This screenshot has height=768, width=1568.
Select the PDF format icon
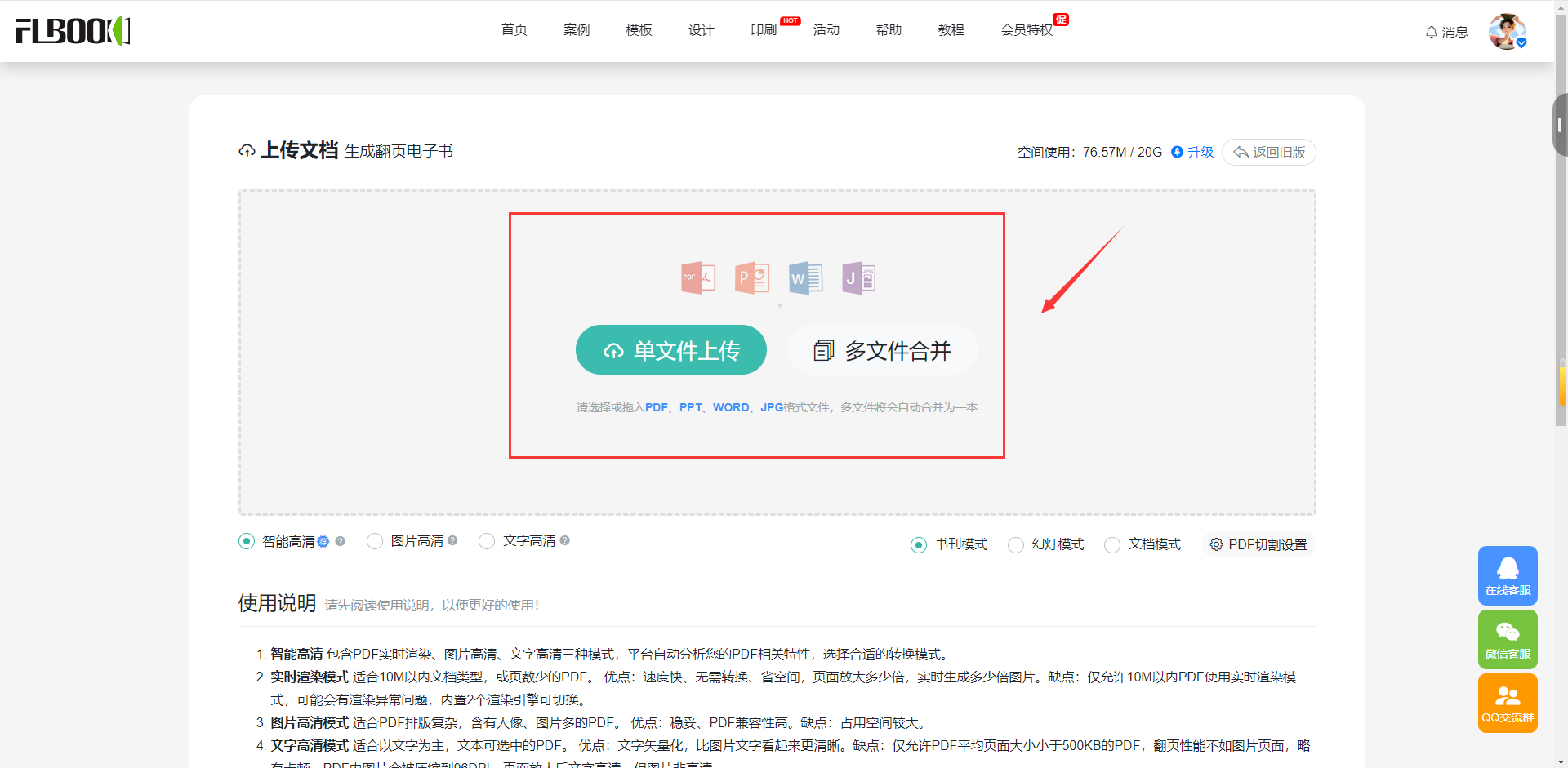(697, 277)
